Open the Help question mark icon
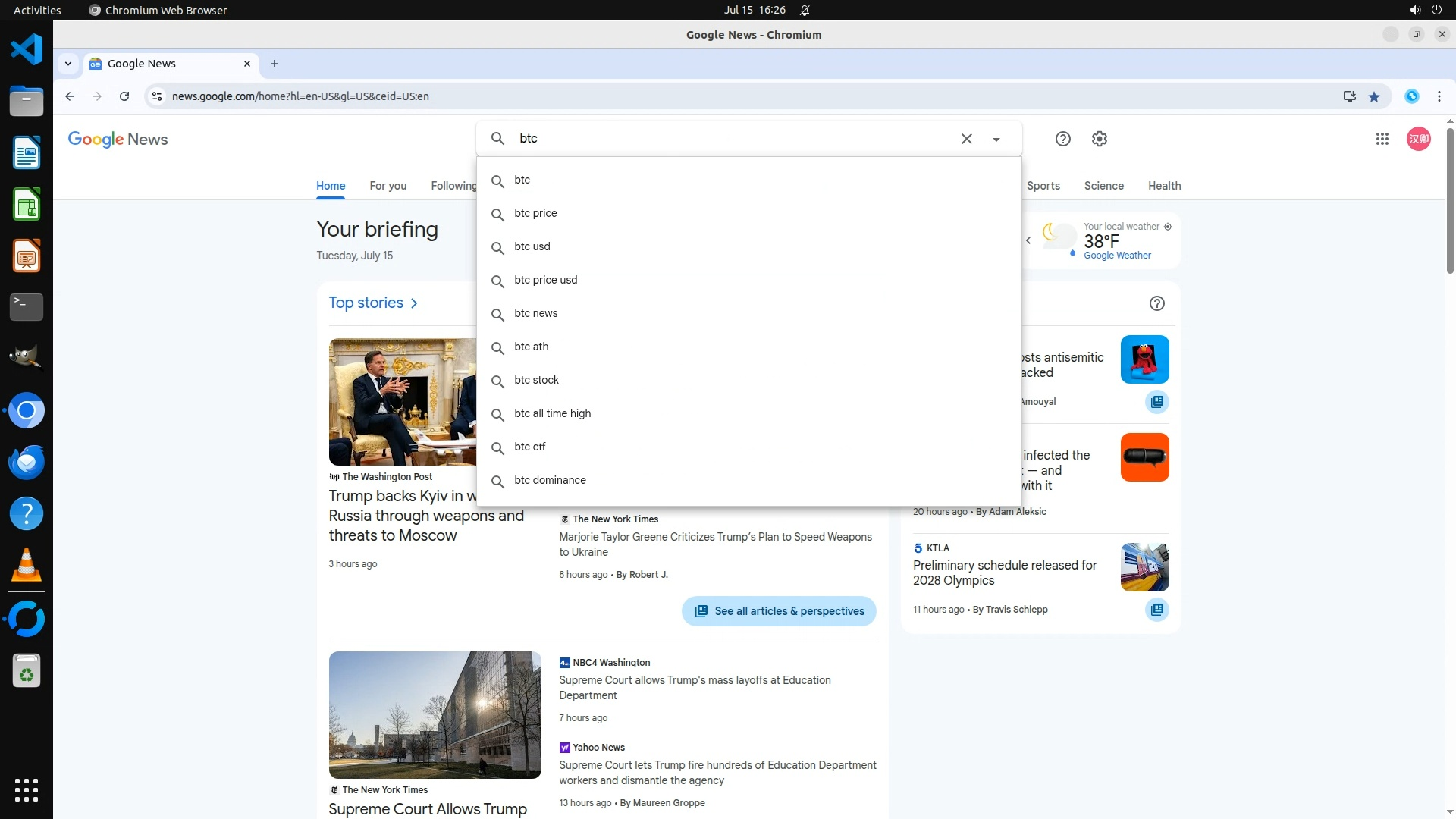 pyautogui.click(x=1062, y=139)
